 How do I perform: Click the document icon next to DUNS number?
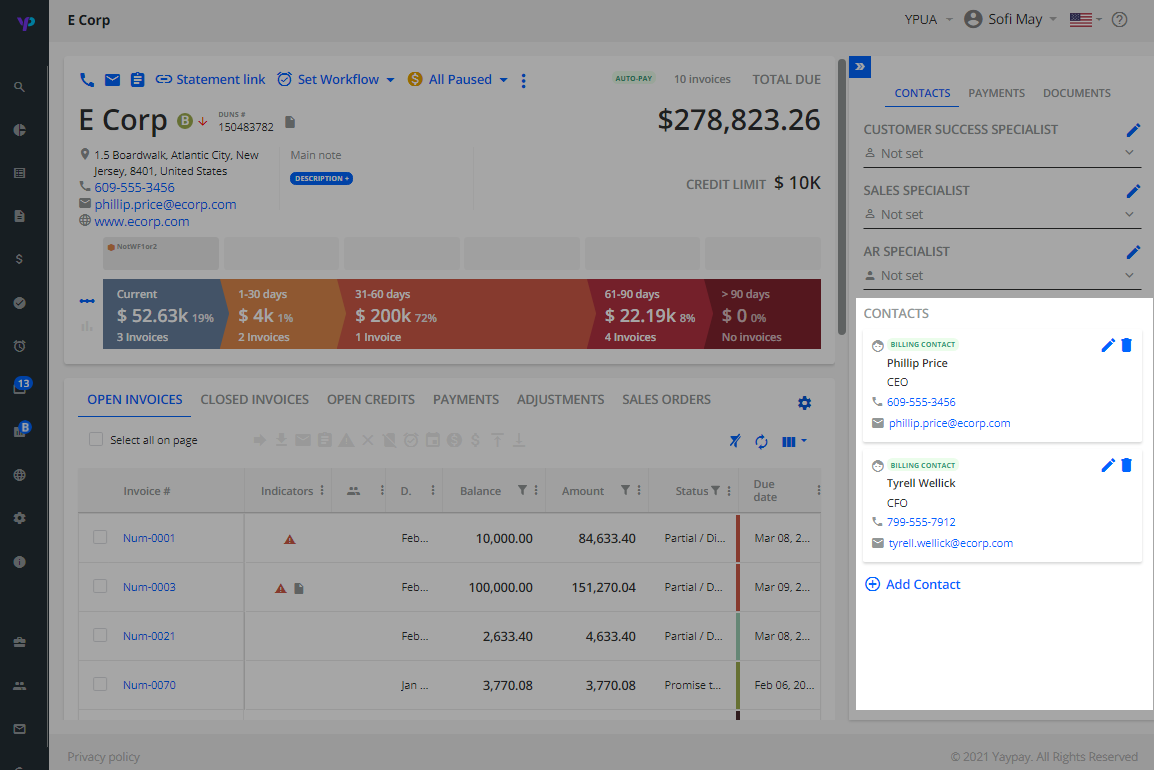tap(290, 121)
